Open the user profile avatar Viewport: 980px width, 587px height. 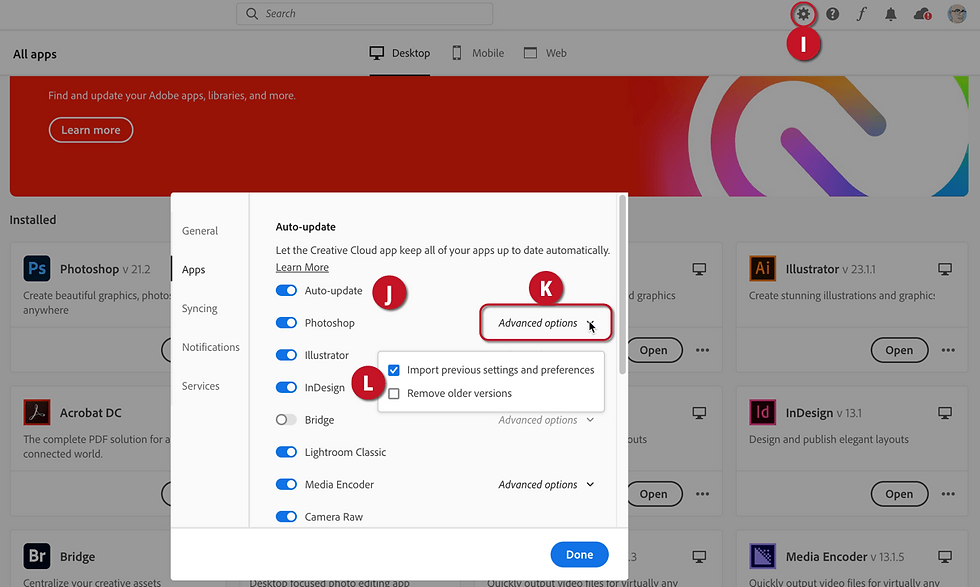(x=957, y=14)
